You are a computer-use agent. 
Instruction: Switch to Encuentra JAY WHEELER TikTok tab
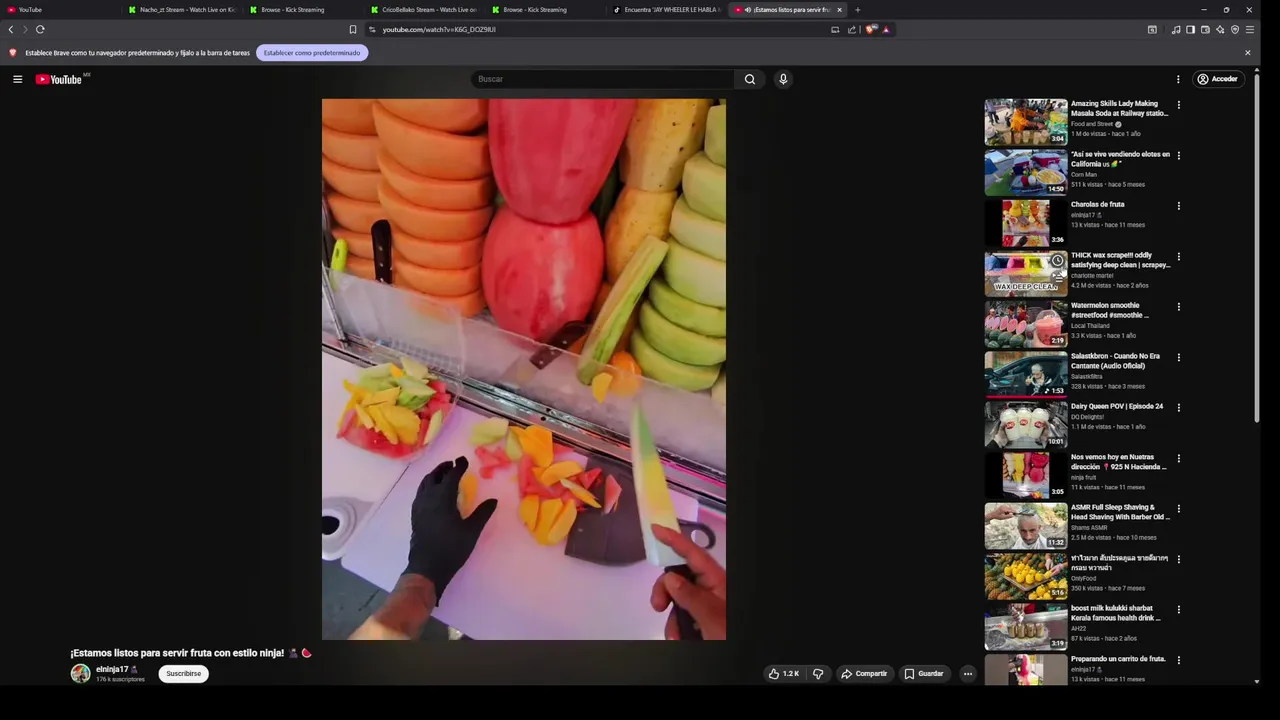[x=666, y=10]
